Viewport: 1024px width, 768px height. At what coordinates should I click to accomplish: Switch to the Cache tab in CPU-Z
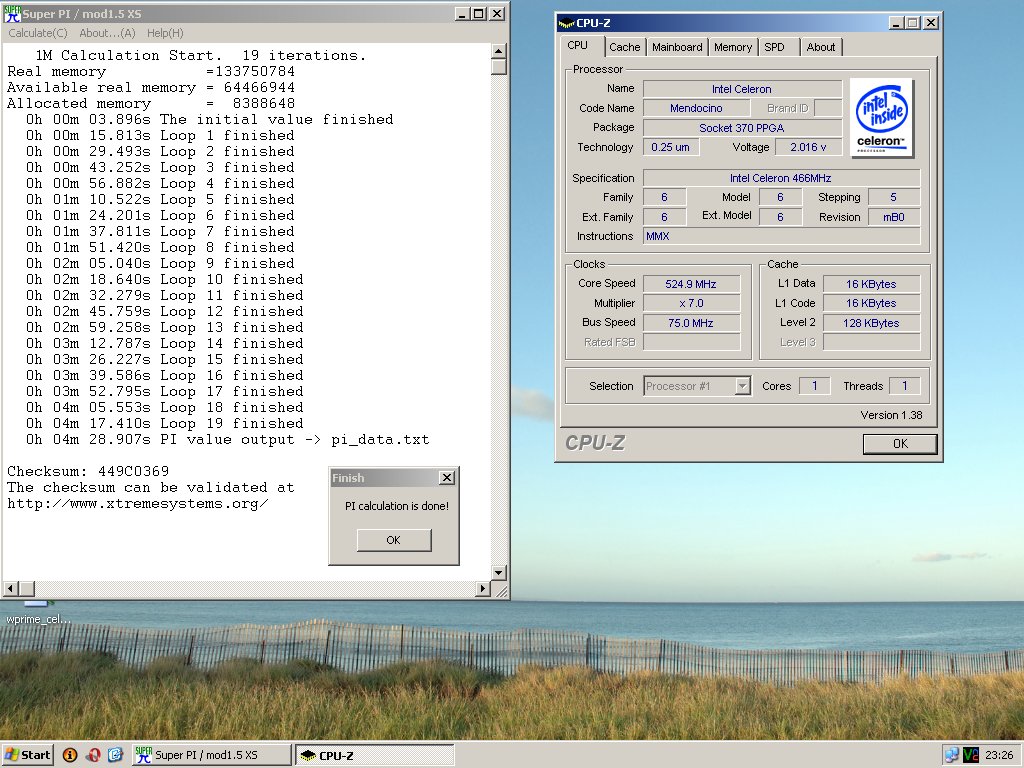click(624, 47)
